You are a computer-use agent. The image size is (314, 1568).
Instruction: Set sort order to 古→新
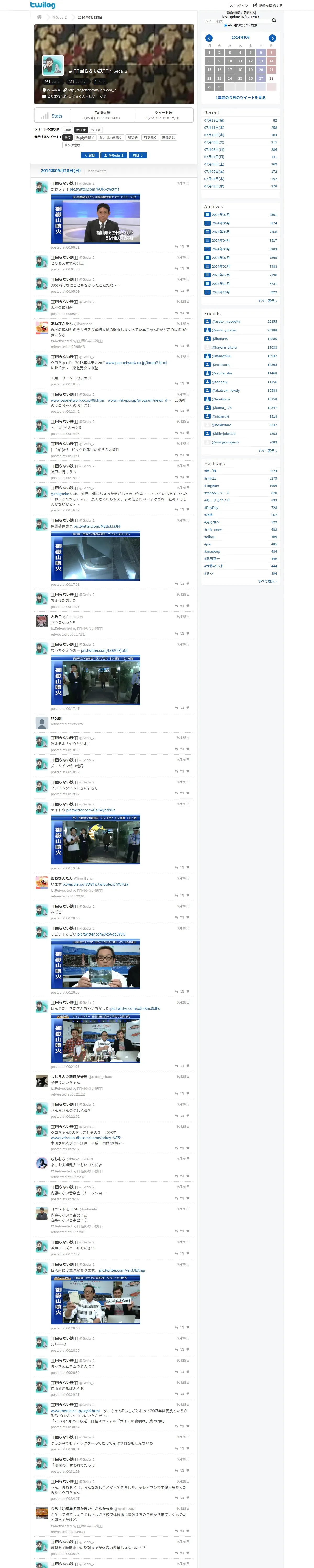click(x=96, y=130)
